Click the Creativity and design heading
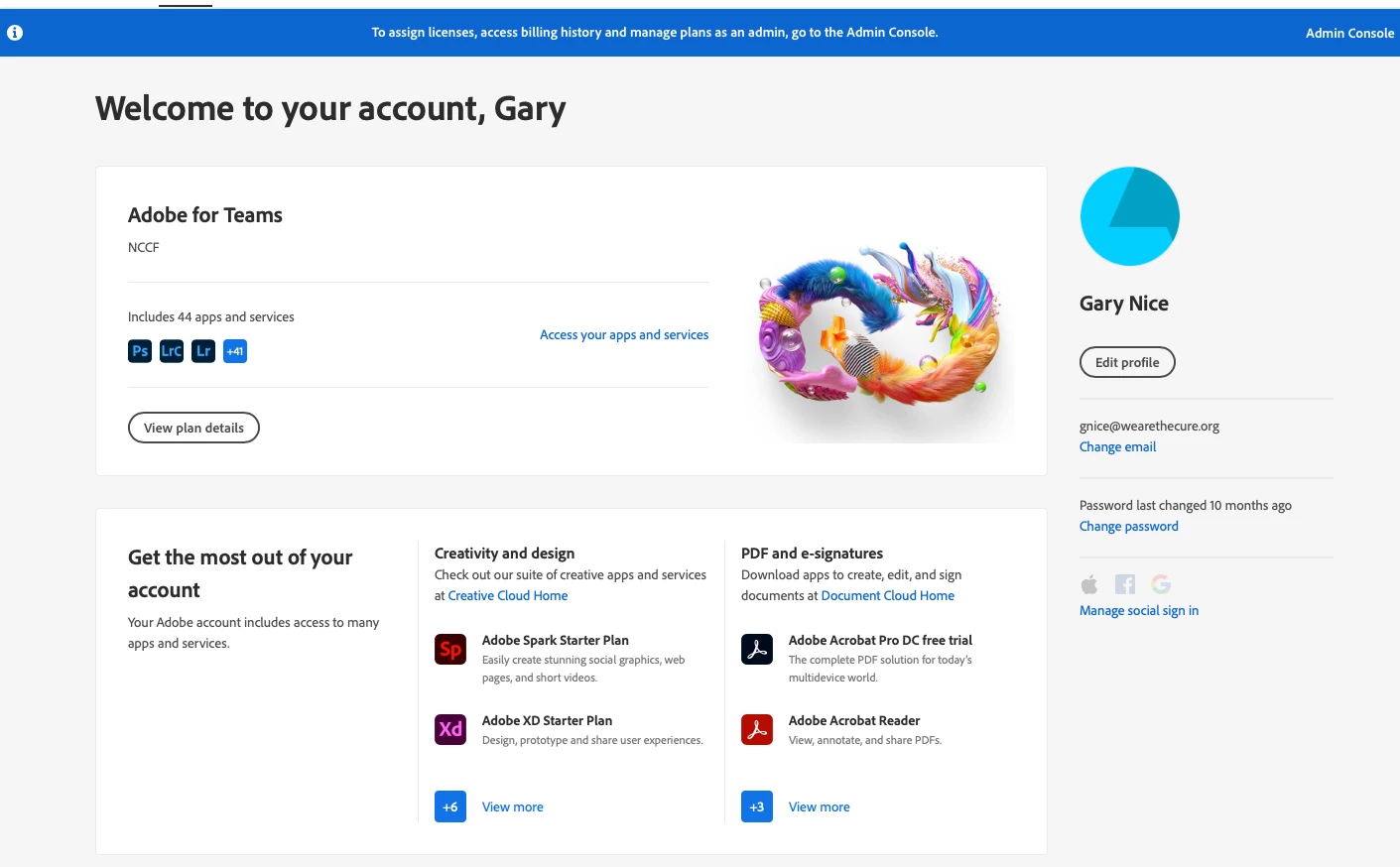 [x=505, y=554]
